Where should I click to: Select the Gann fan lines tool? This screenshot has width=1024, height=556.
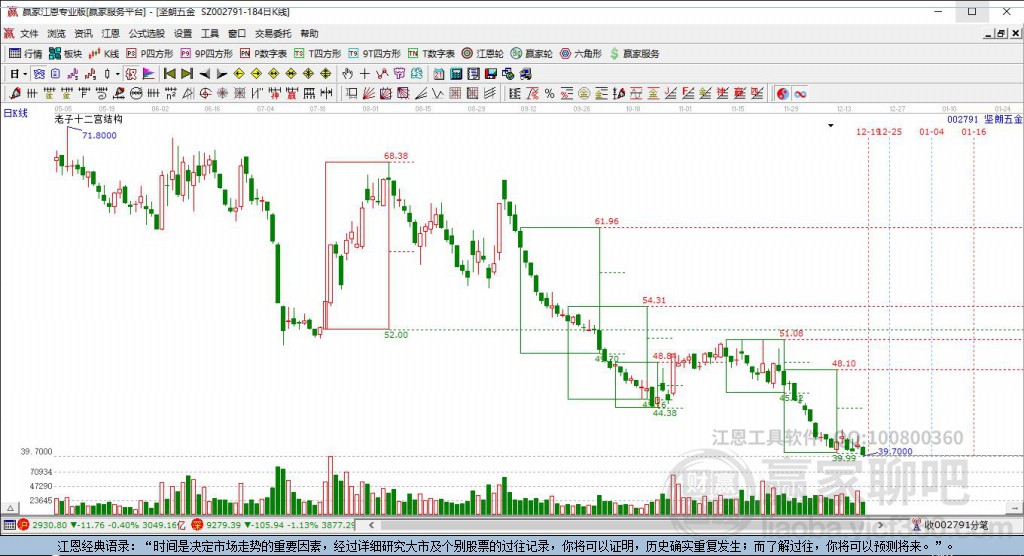368,93
